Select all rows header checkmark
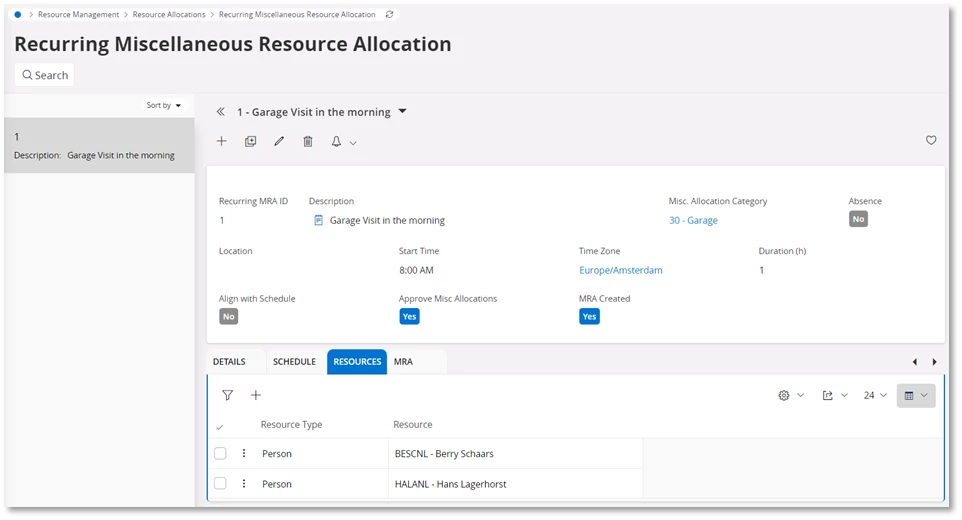This screenshot has height=520, width=962. (220, 427)
